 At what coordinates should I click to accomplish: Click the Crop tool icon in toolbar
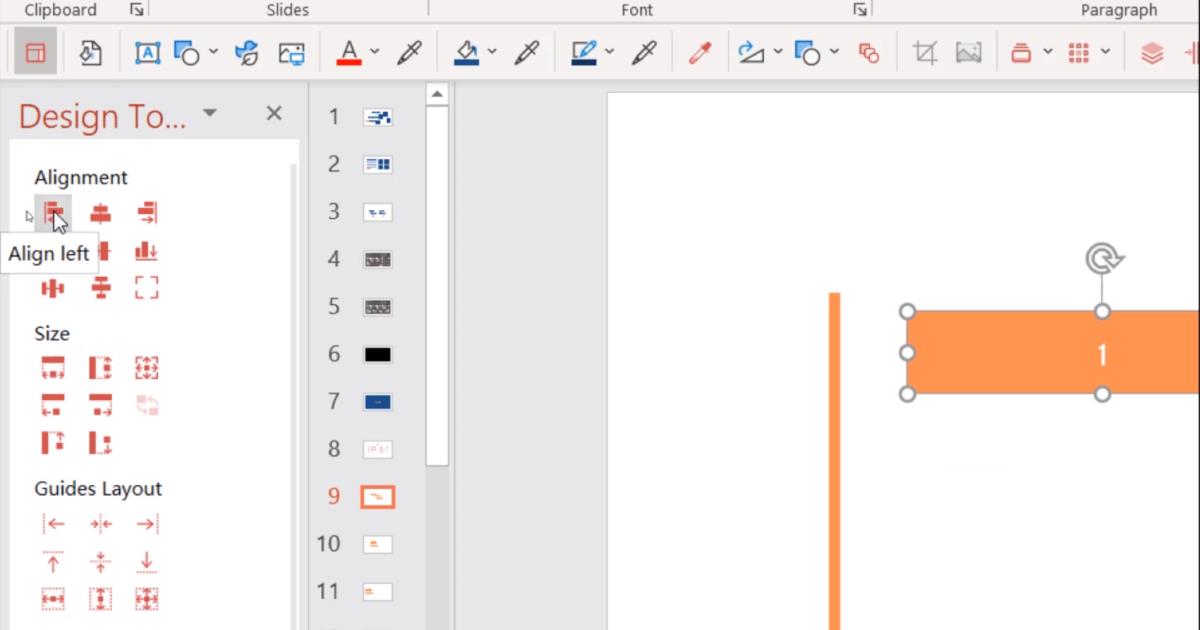pyautogui.click(x=925, y=52)
